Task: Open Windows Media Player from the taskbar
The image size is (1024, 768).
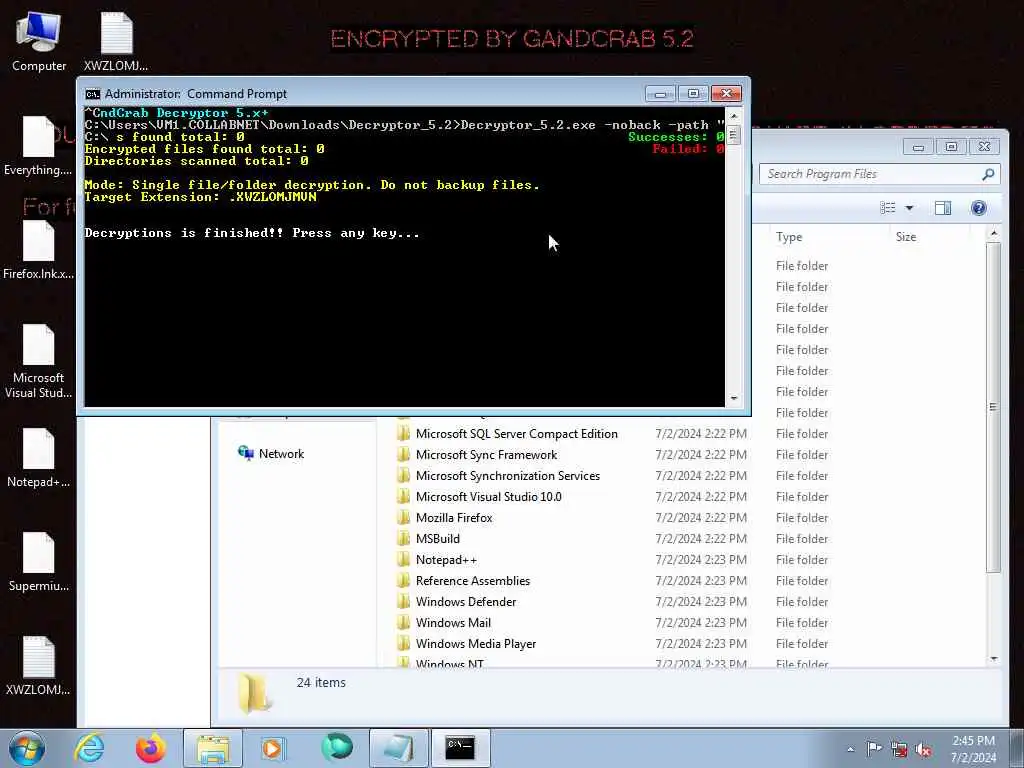Action: pos(274,748)
